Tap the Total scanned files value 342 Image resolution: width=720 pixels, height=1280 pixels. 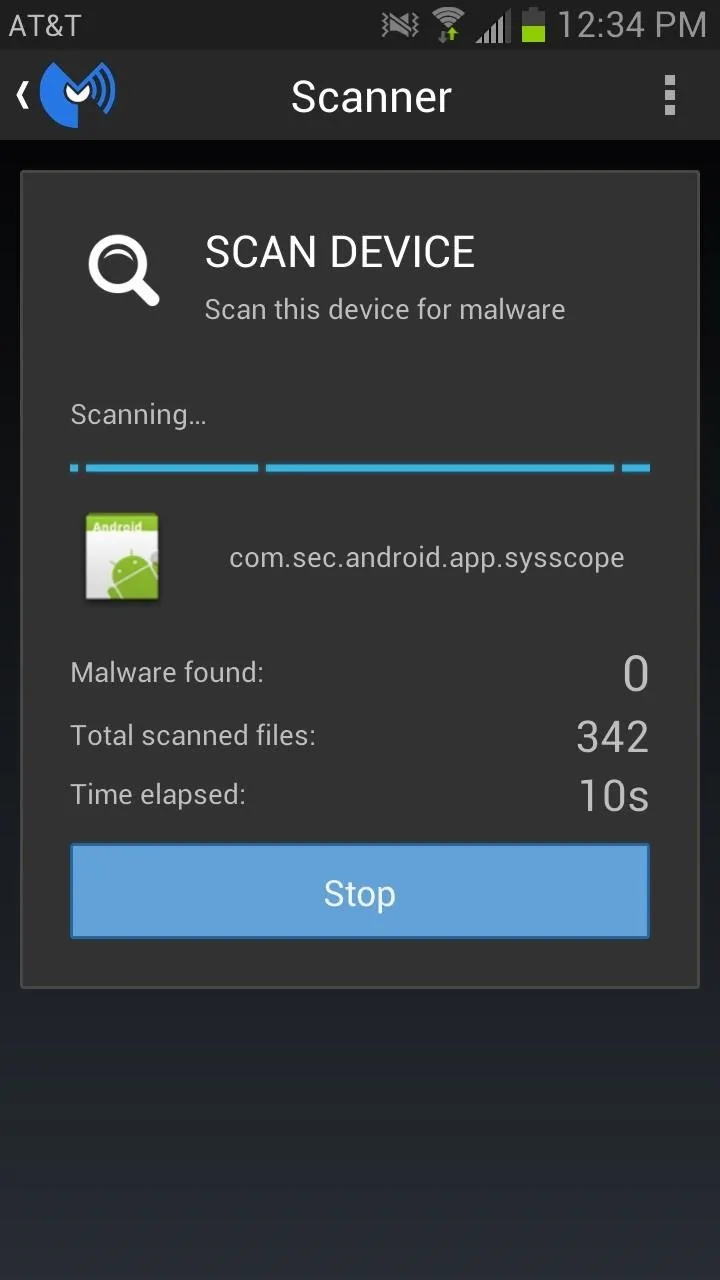[x=613, y=736]
